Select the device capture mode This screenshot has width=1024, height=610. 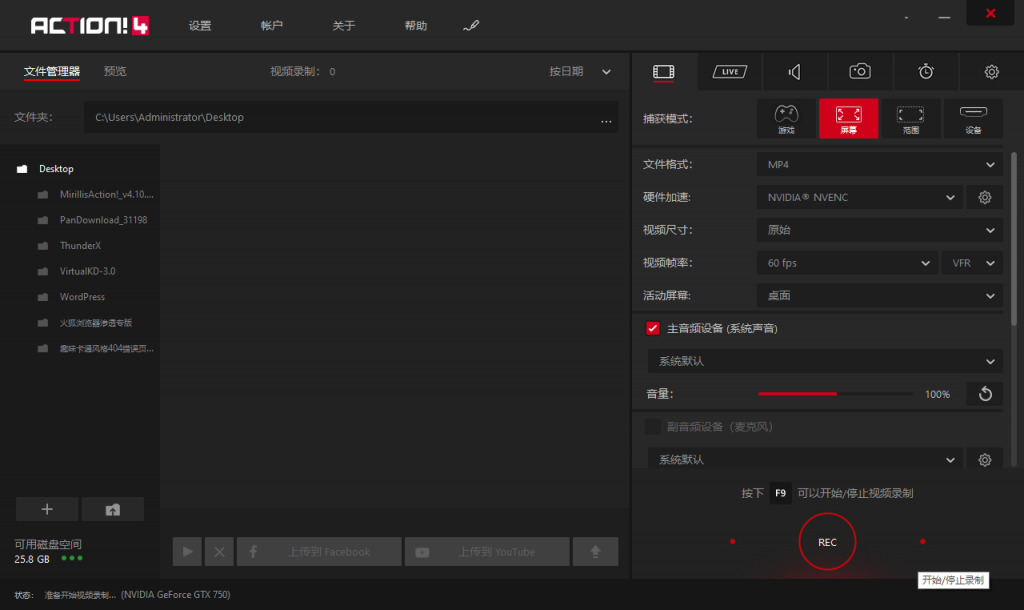pos(973,119)
